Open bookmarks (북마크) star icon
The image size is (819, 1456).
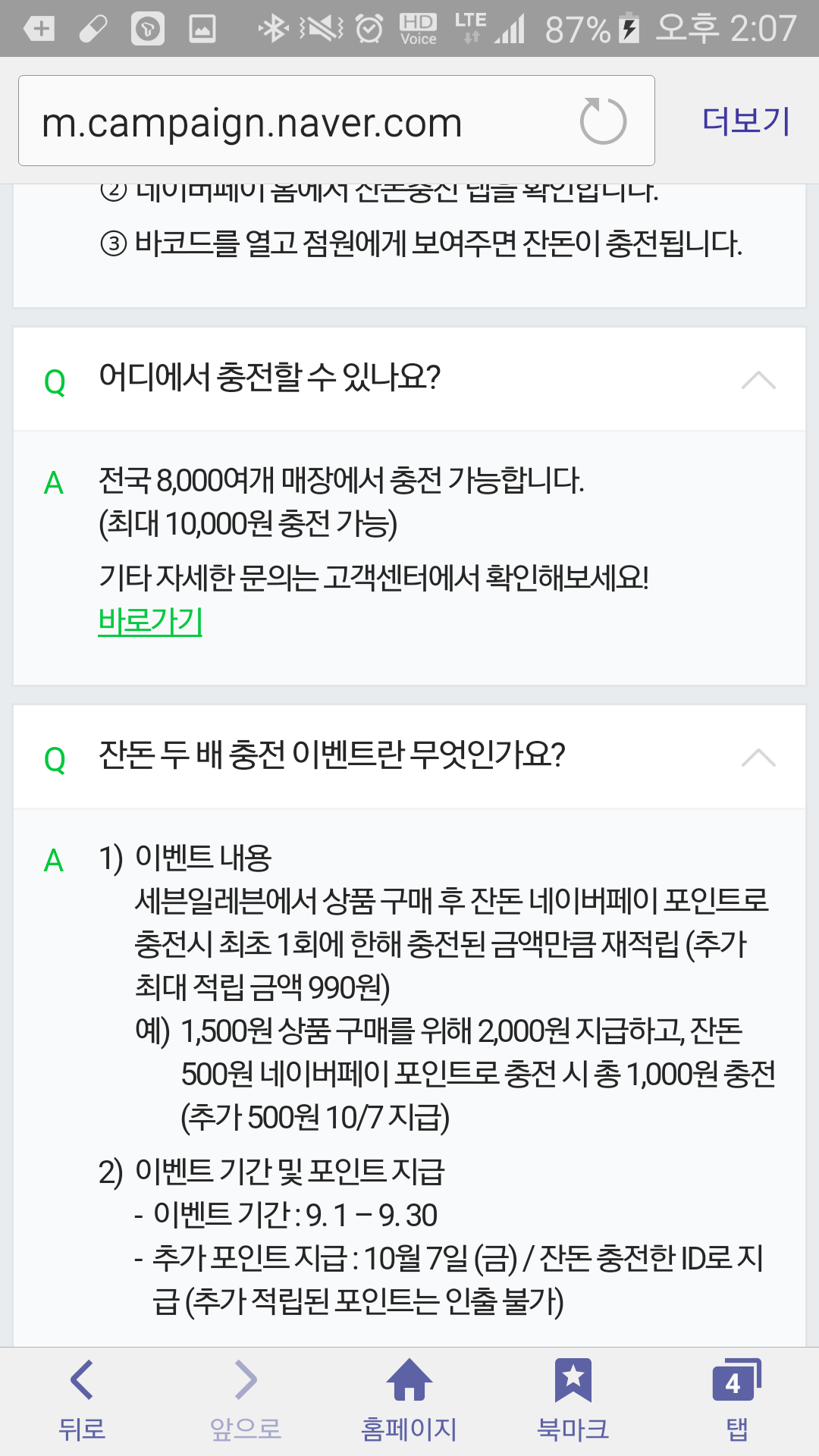point(573,1379)
